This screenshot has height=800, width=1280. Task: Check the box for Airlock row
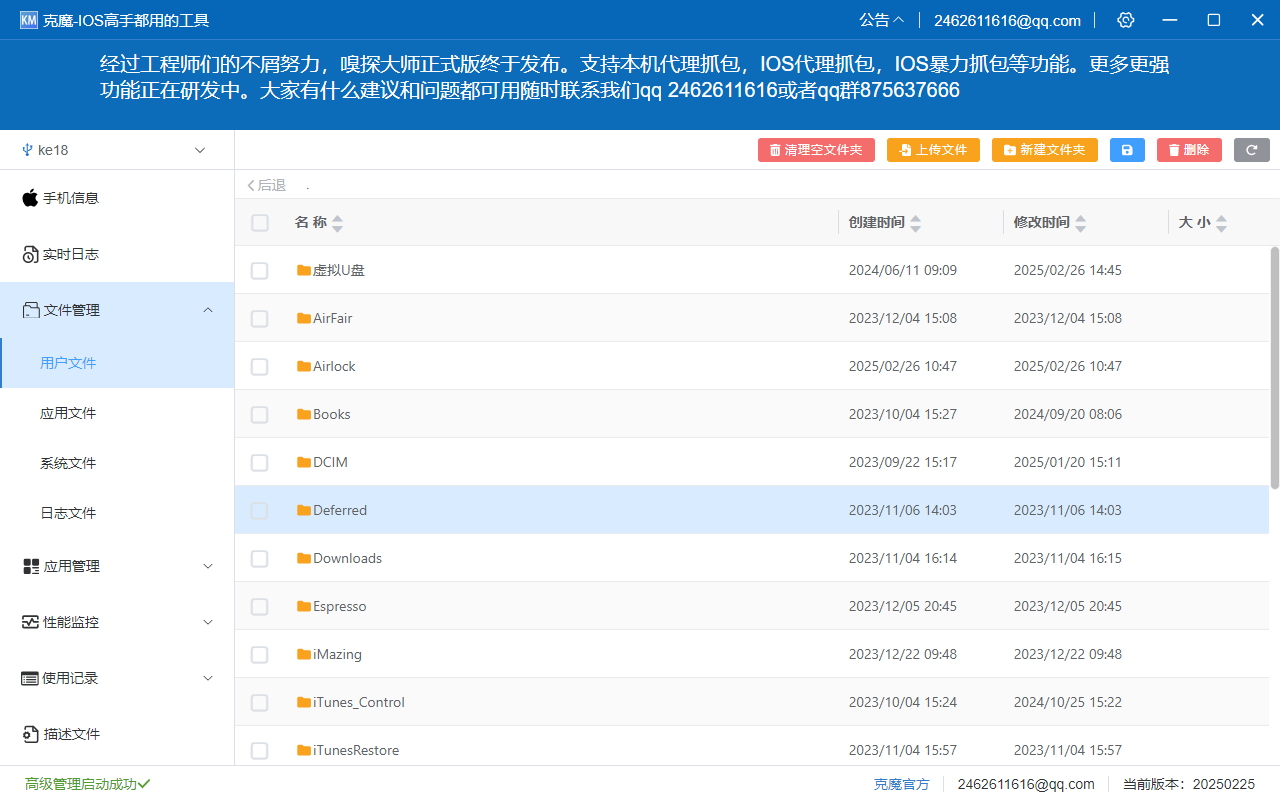coord(260,366)
